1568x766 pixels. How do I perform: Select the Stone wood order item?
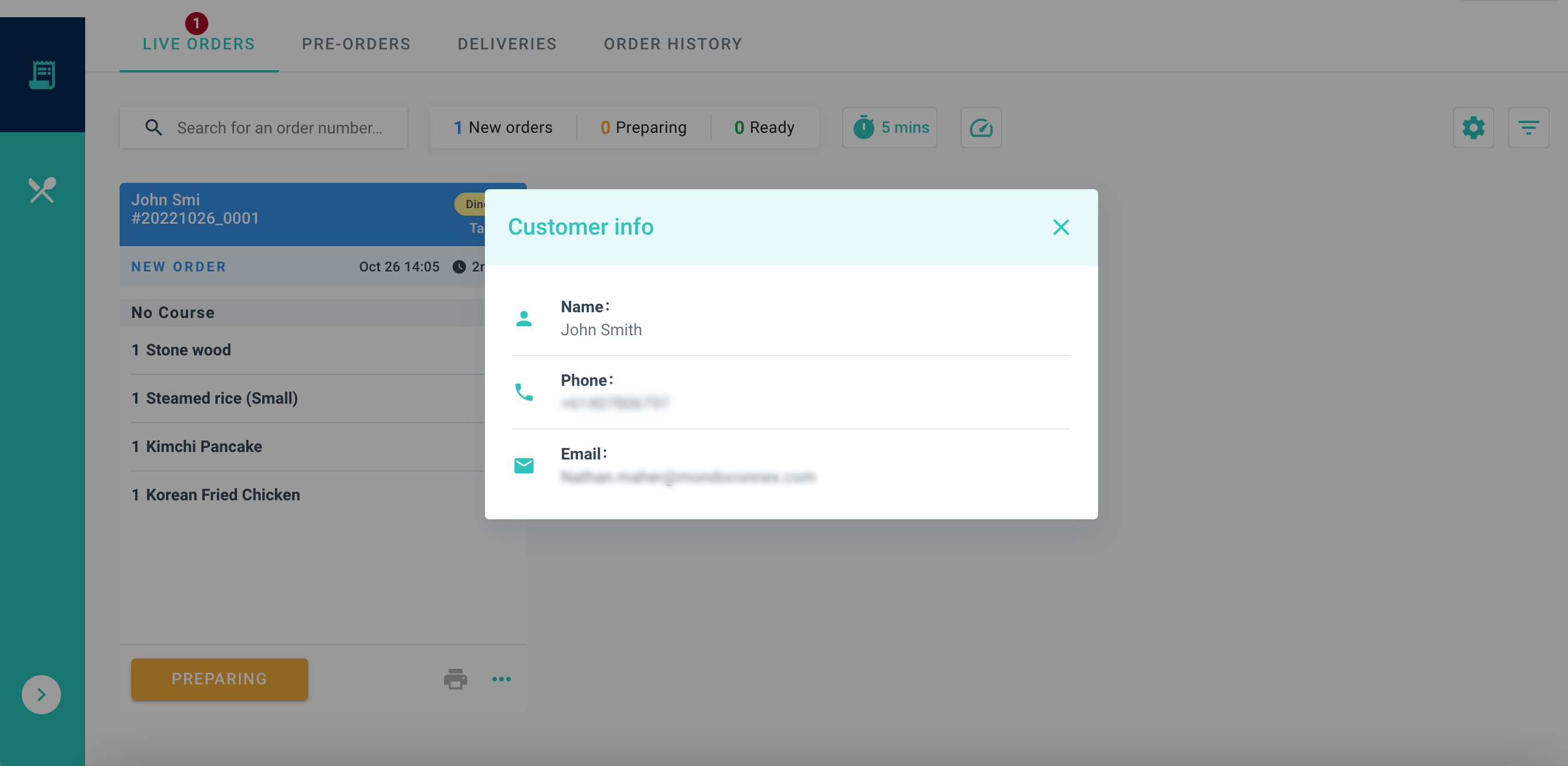(188, 350)
